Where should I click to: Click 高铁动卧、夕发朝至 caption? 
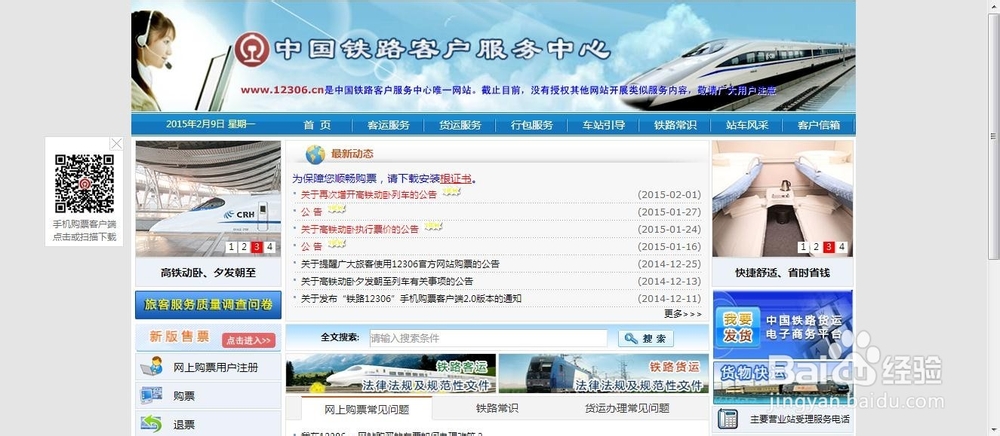click(208, 273)
